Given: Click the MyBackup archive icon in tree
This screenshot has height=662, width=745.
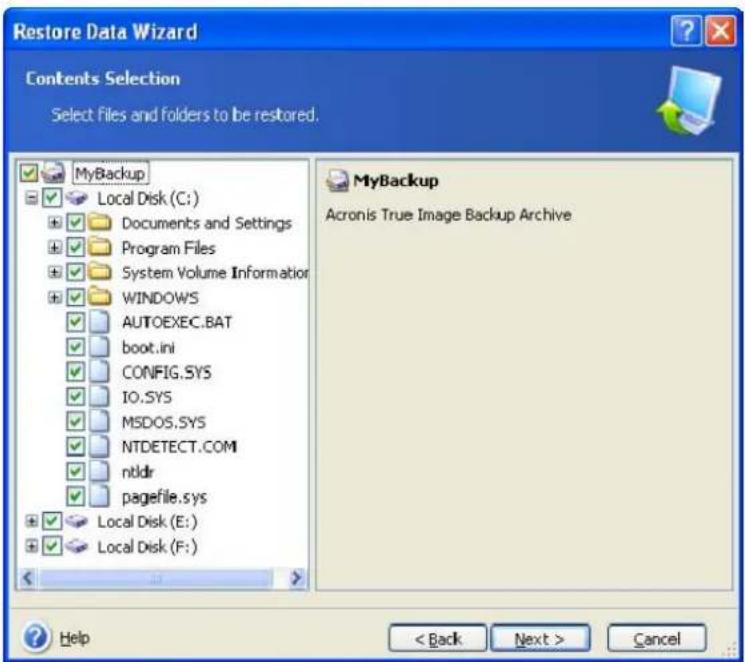Looking at the screenshot, I should coord(53,173).
